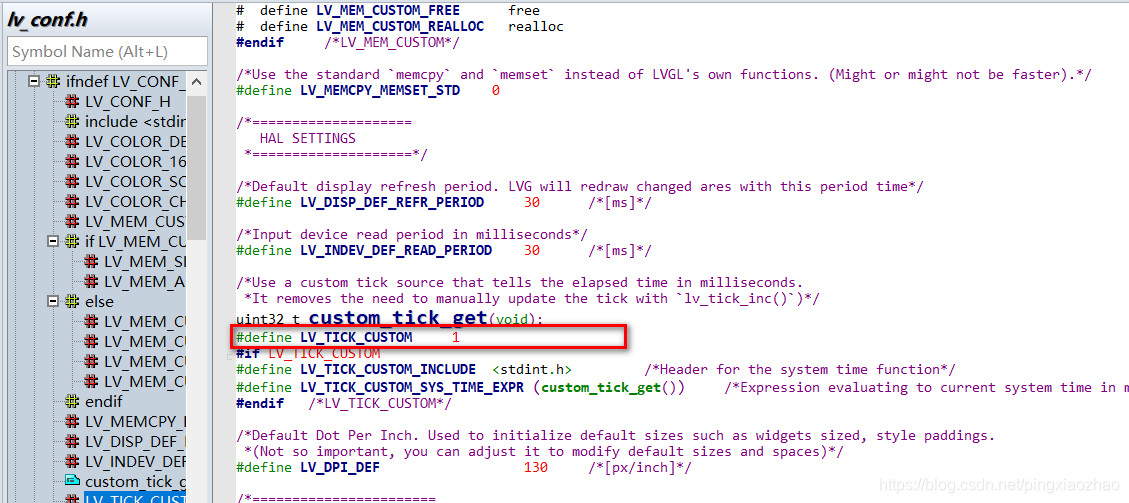Image resolution: width=1129 pixels, height=503 pixels.
Task: Click the include icon beside include <stdin
Action: coord(72,121)
